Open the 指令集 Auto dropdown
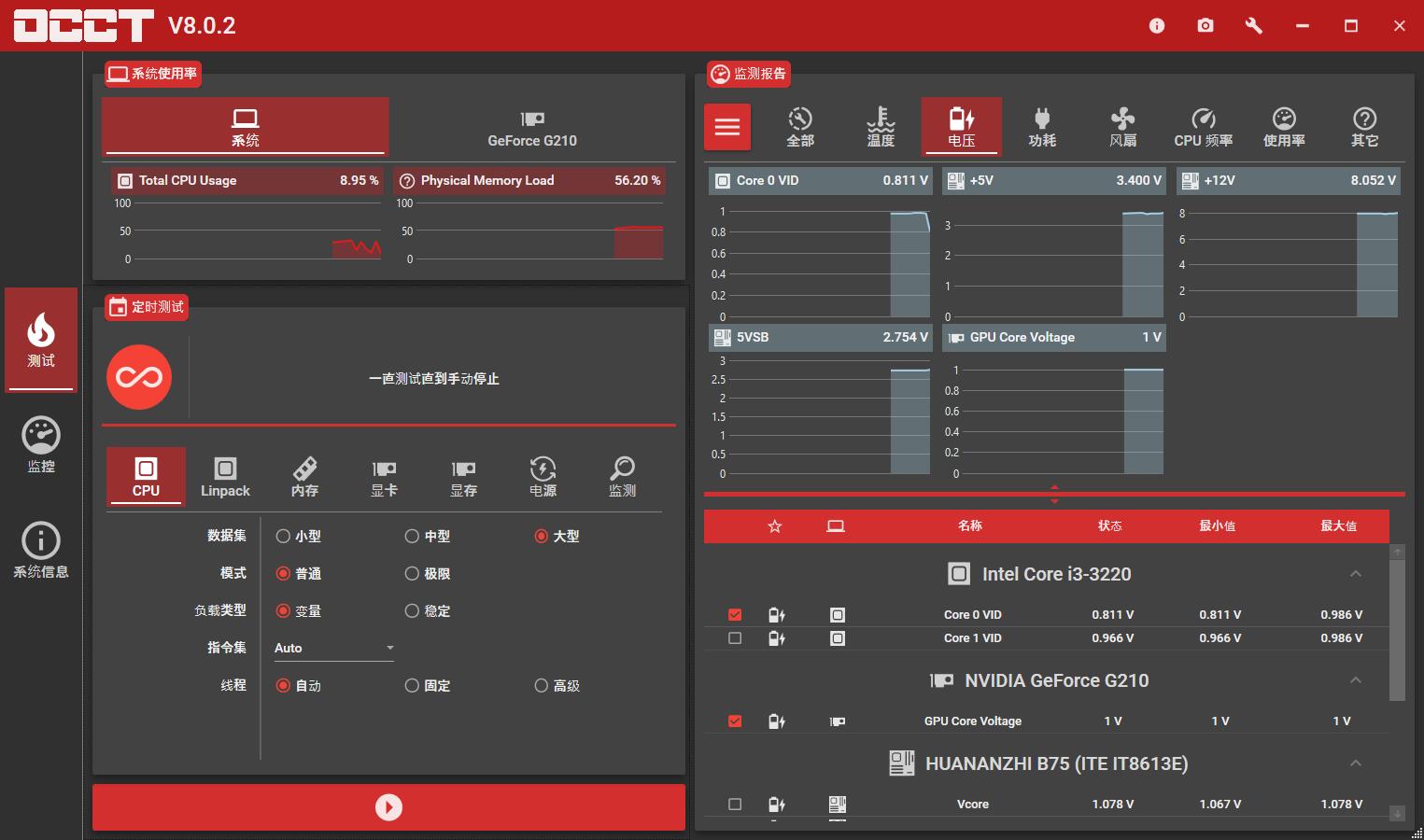 pos(333,648)
